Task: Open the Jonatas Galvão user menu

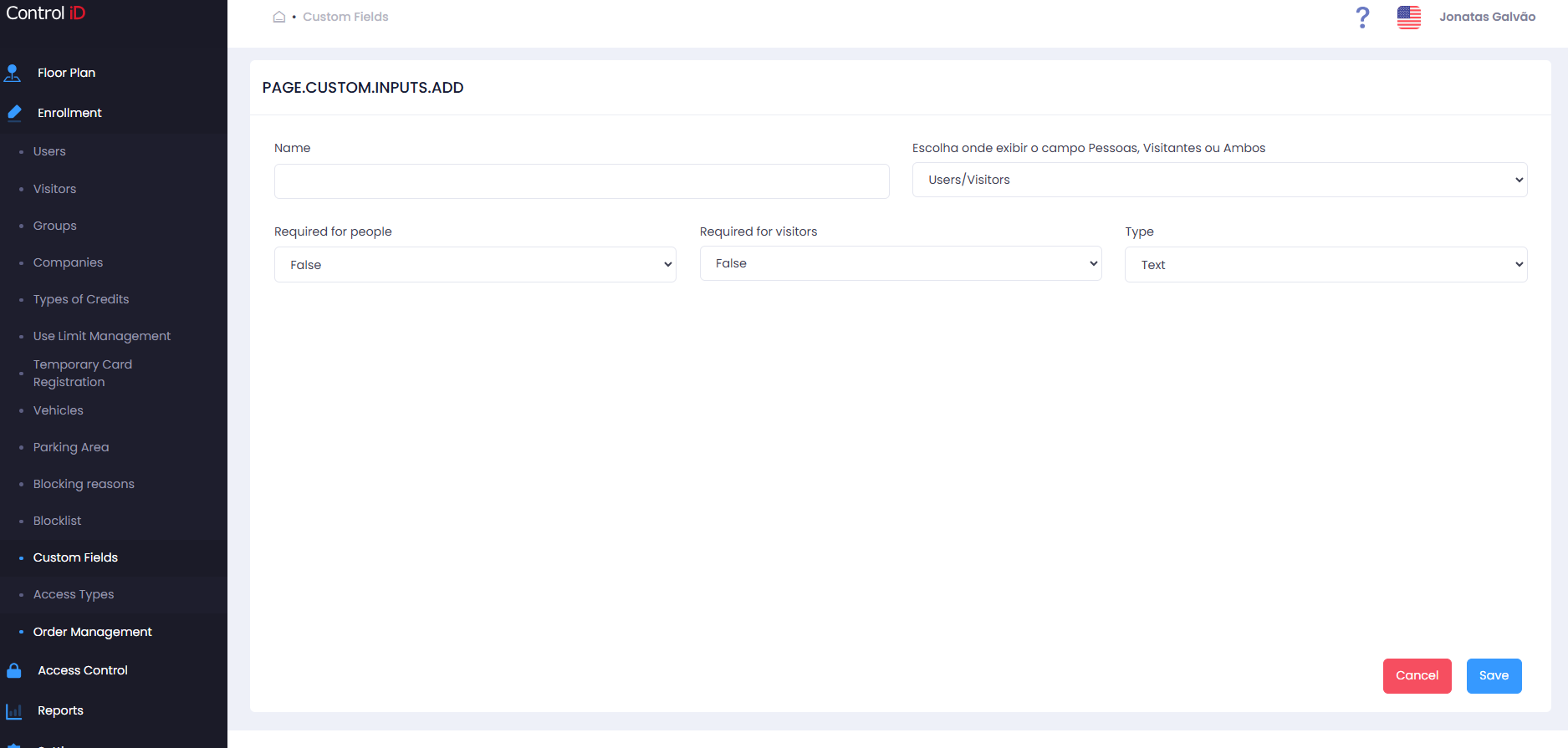Action: (1487, 17)
